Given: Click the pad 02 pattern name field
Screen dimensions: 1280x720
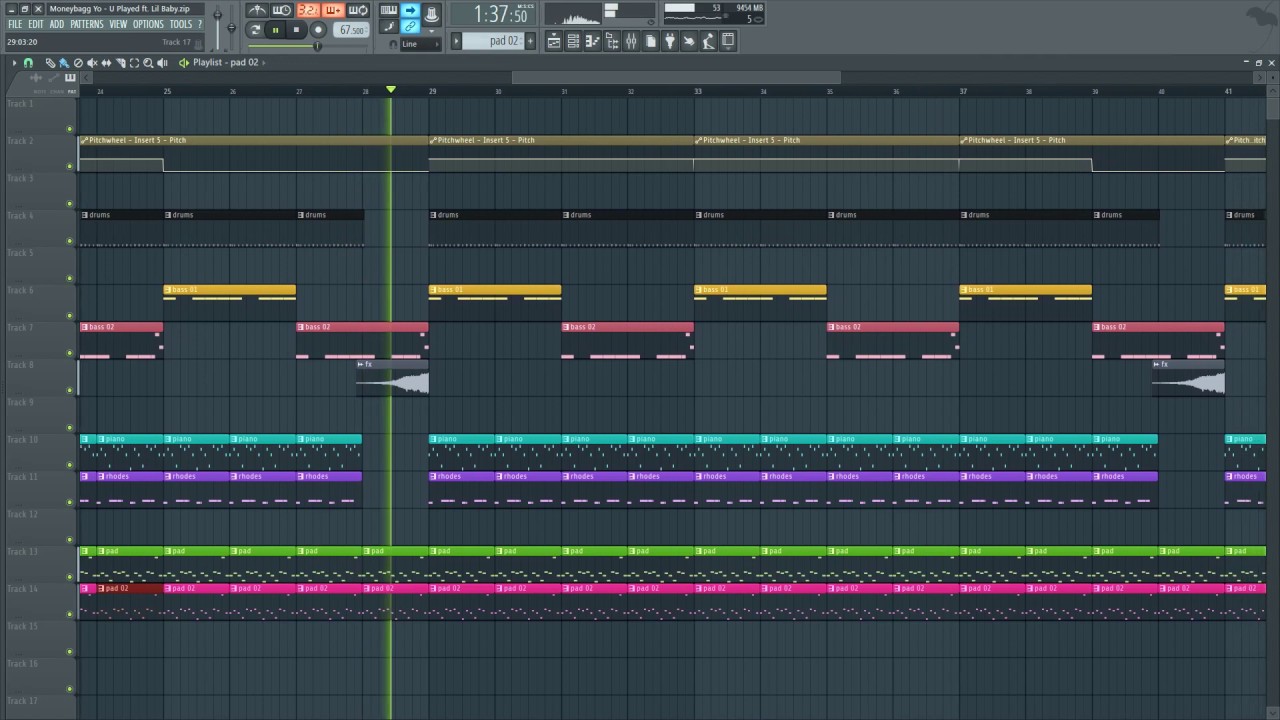Looking at the screenshot, I should tap(493, 41).
